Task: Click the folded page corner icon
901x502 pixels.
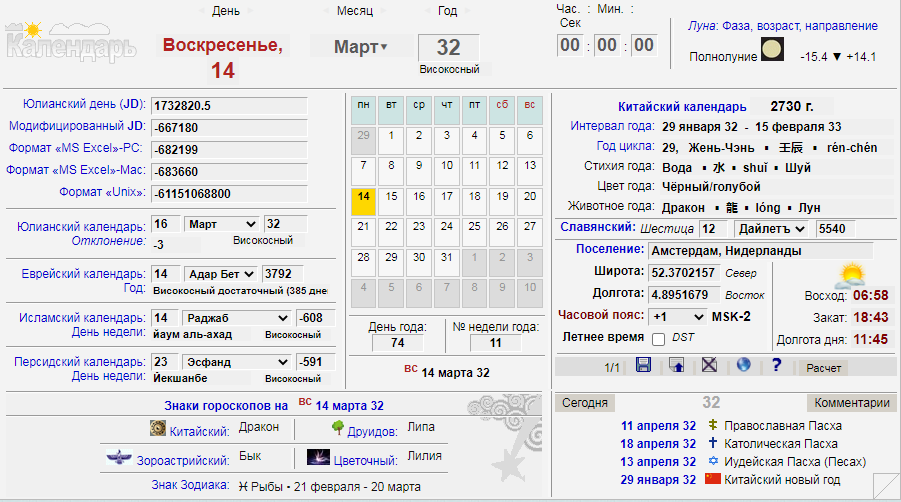Action: (885, 486)
